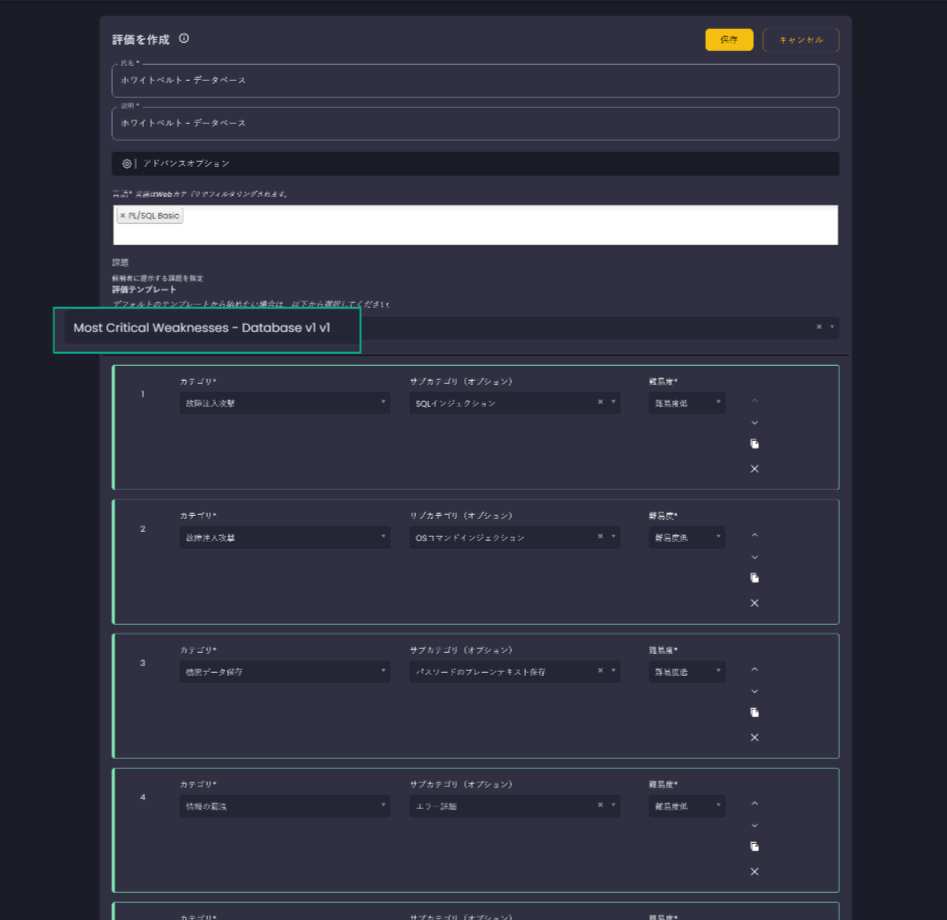Delete challenge 3

click(754, 737)
